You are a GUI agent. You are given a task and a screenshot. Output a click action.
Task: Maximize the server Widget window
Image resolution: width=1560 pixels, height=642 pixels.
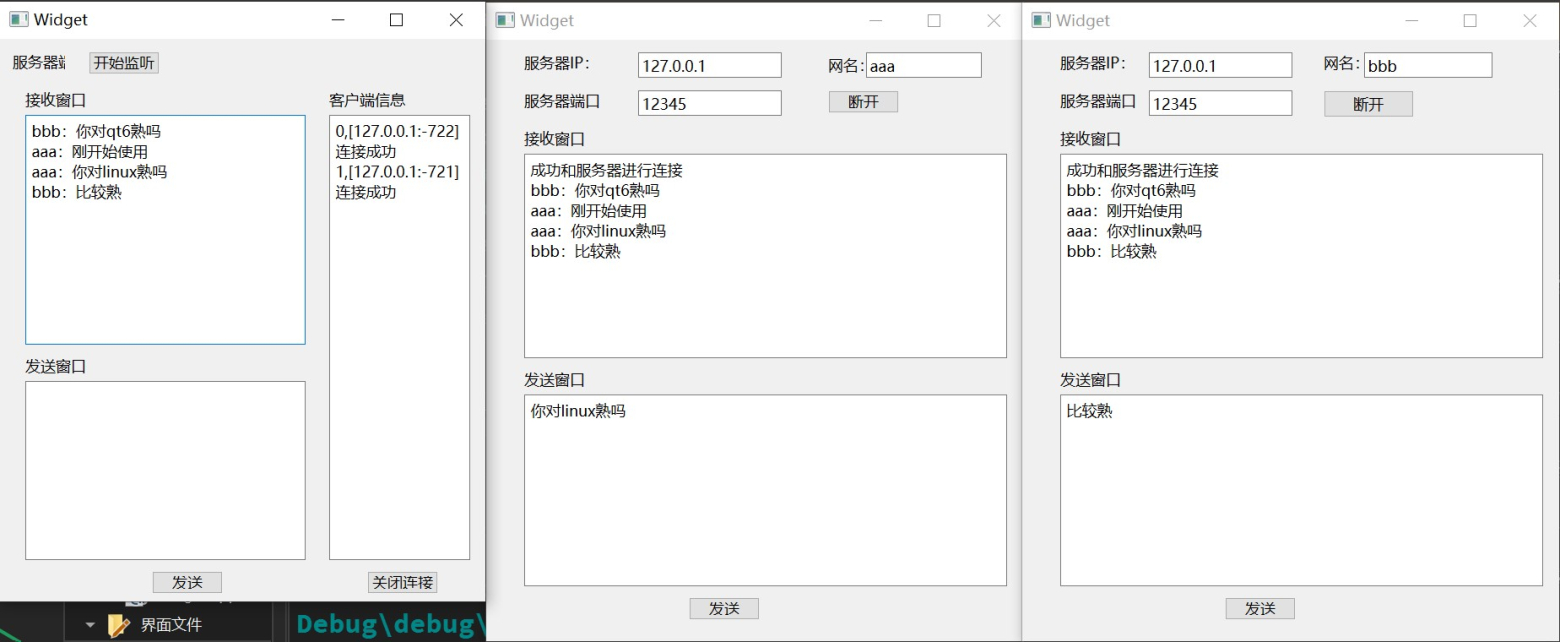click(396, 20)
